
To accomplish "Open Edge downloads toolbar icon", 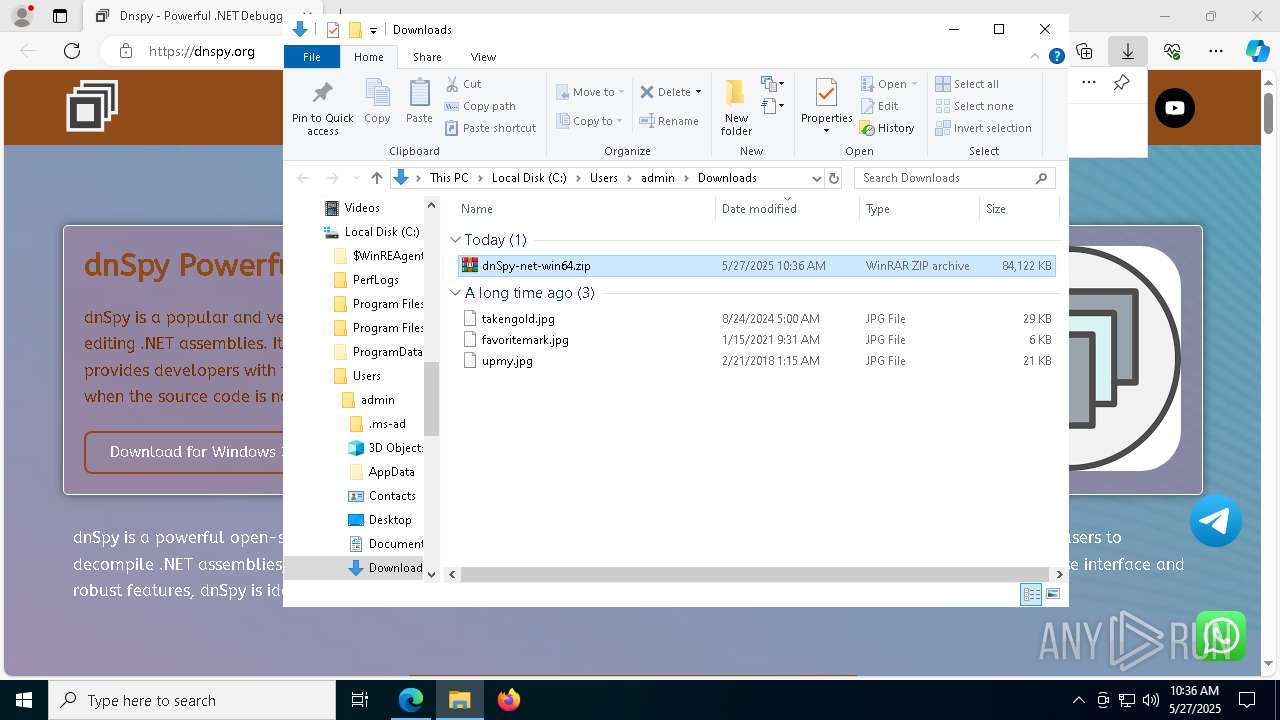I will (x=1128, y=51).
